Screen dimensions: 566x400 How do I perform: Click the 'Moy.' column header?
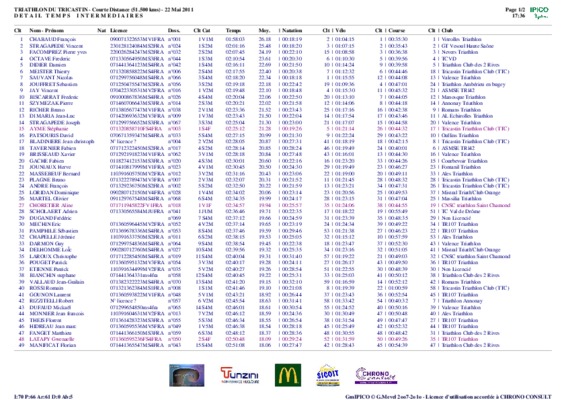[x=264, y=30]
